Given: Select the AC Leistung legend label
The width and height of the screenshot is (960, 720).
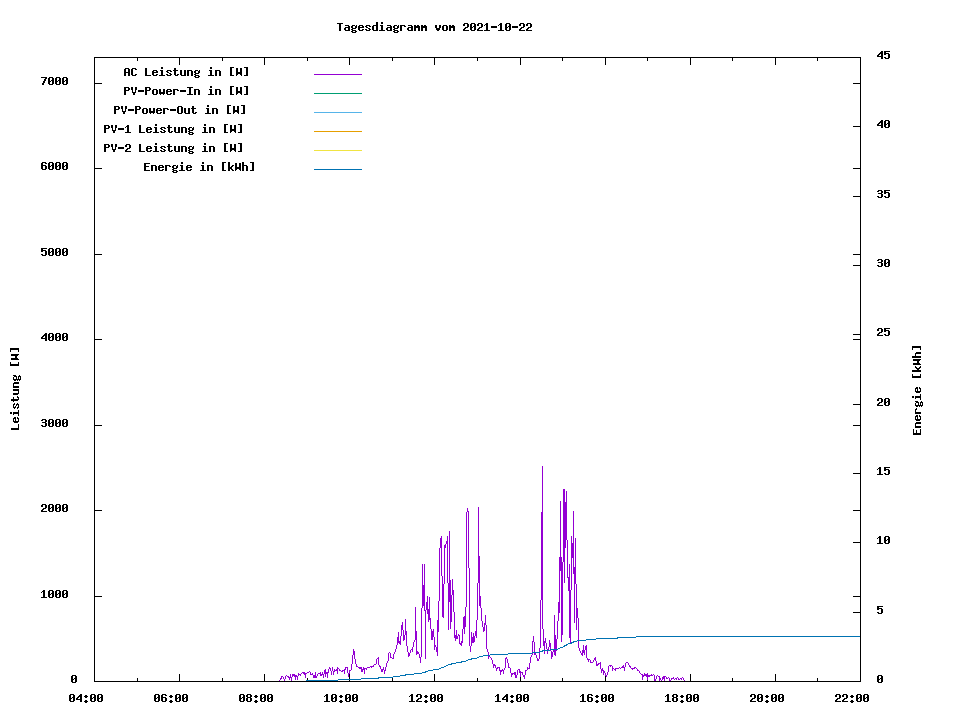Looking at the screenshot, I should 186,72.
